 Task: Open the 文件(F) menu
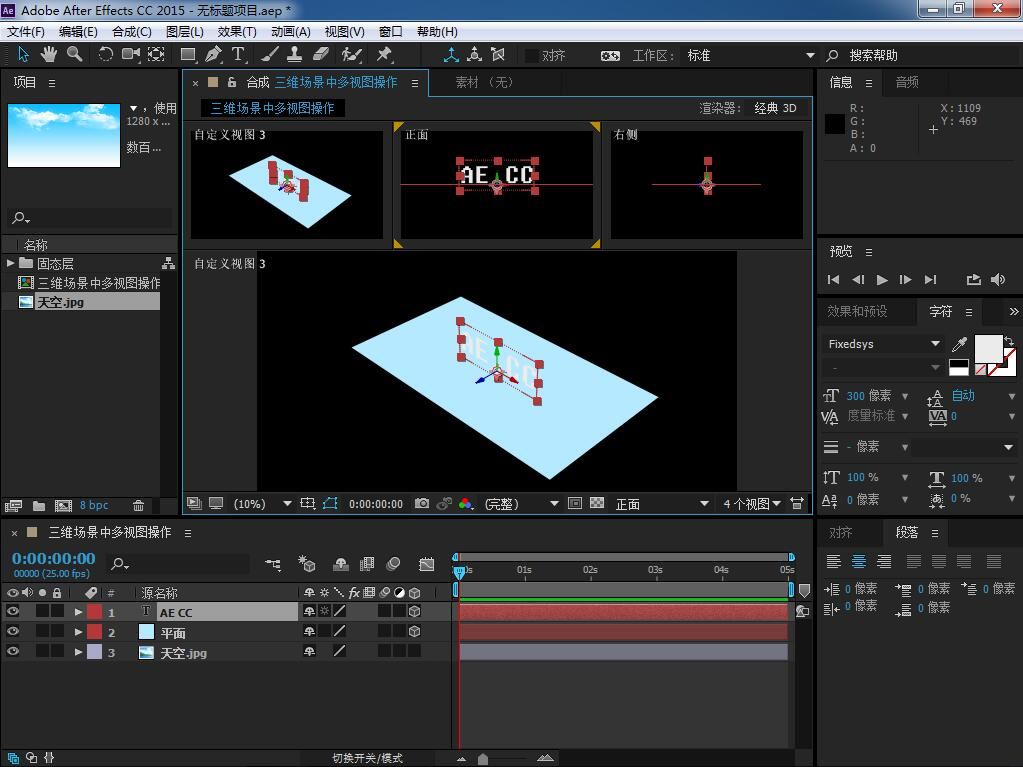26,31
